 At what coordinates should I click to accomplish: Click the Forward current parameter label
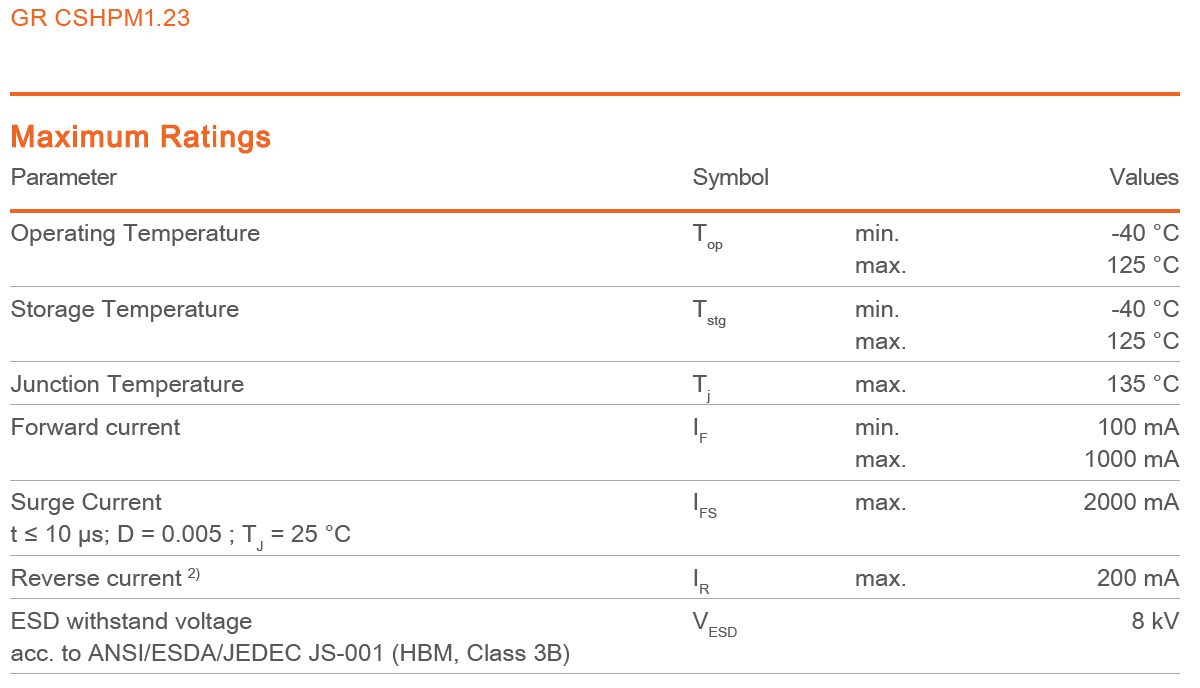(x=95, y=428)
